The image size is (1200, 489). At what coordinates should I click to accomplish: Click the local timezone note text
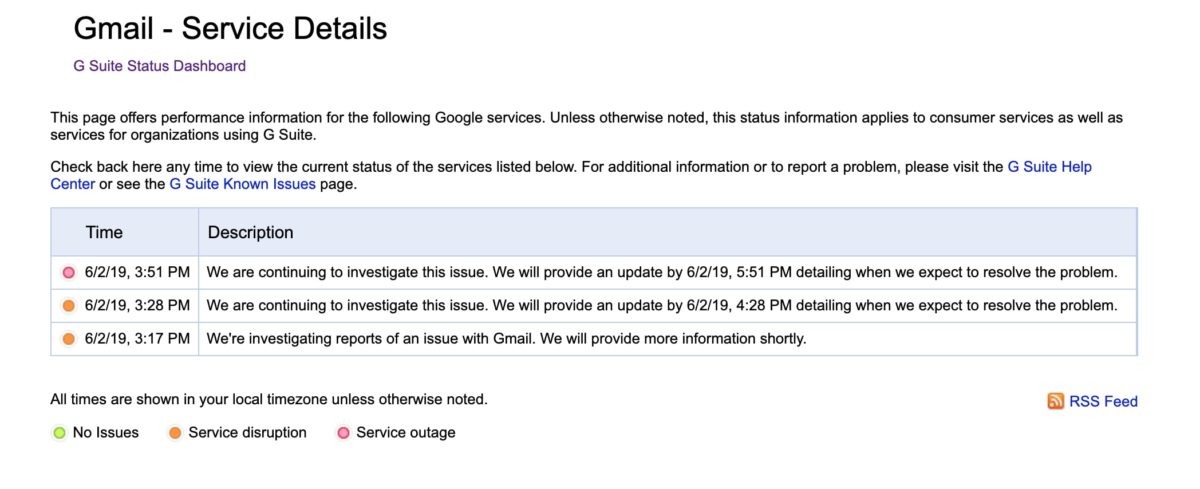click(x=269, y=399)
